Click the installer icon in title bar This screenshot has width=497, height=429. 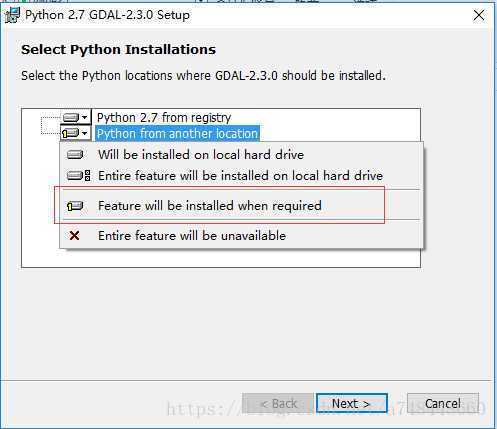[x=13, y=15]
